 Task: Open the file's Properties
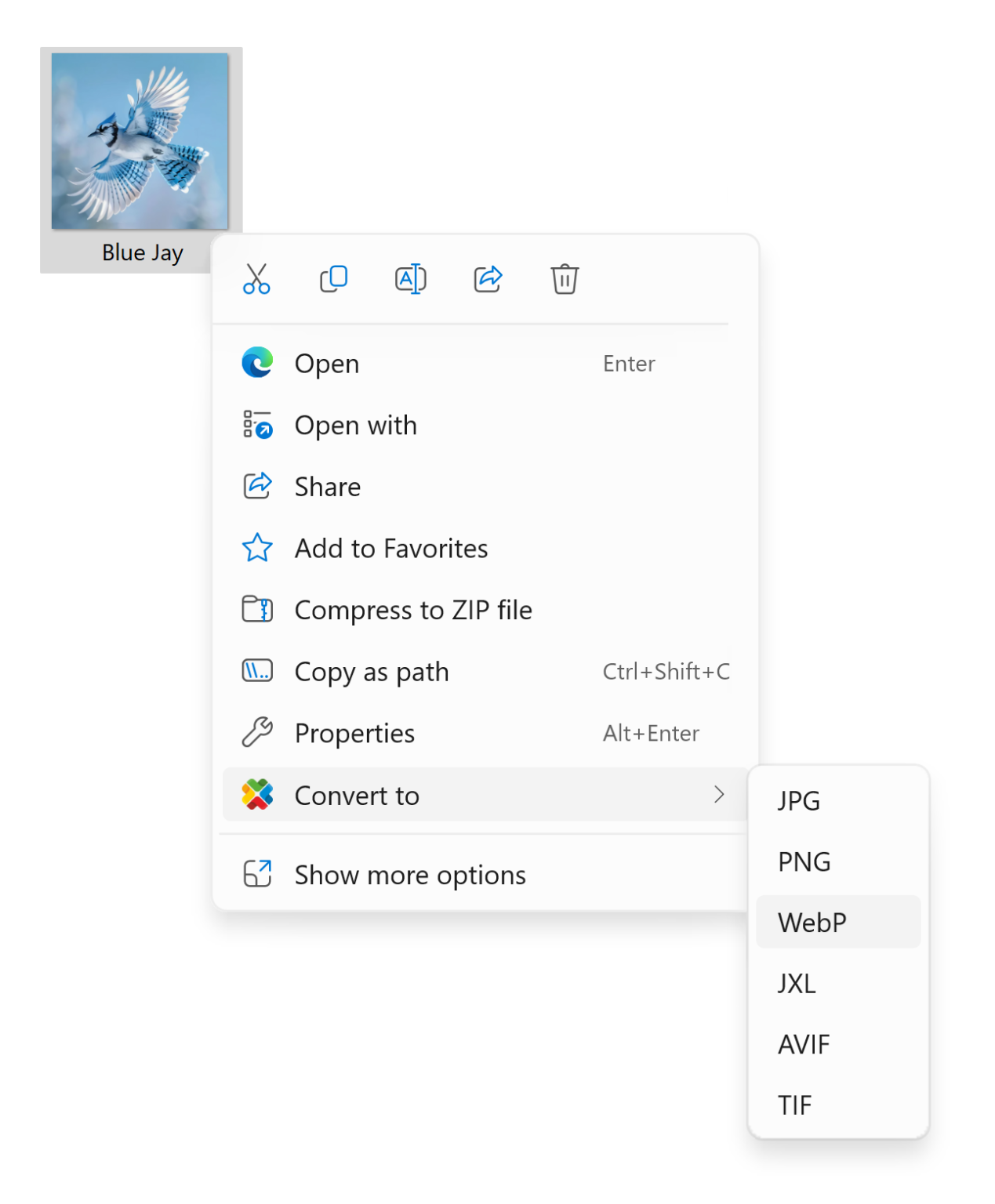coord(354,733)
